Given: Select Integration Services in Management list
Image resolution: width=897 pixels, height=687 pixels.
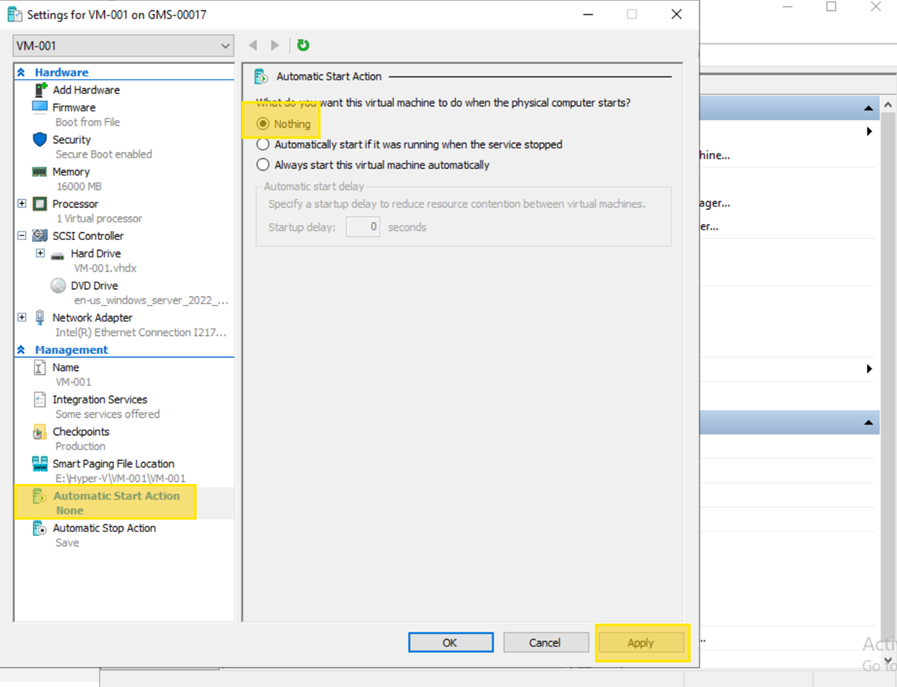Looking at the screenshot, I should click(x=99, y=400).
